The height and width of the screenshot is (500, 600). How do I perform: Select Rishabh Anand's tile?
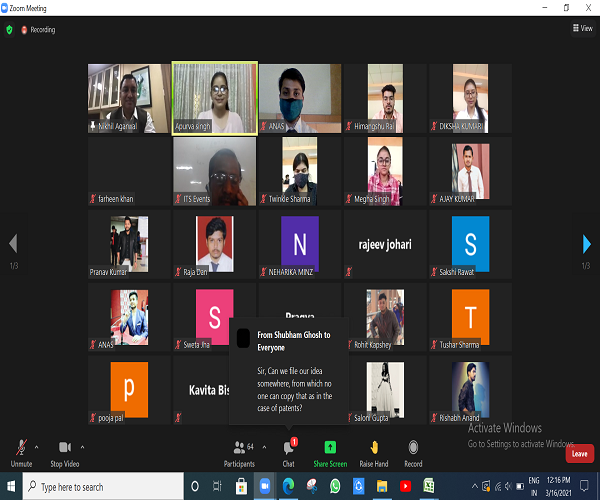(x=470, y=390)
